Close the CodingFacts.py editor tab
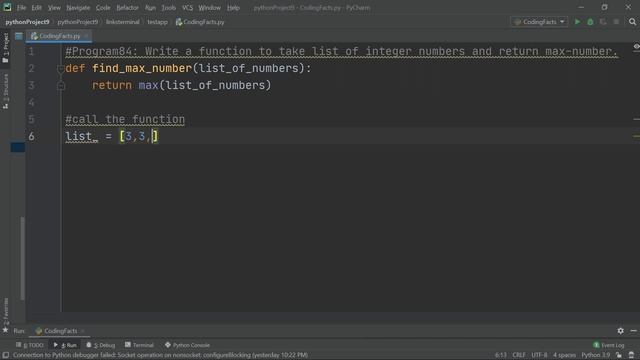 coord(87,36)
